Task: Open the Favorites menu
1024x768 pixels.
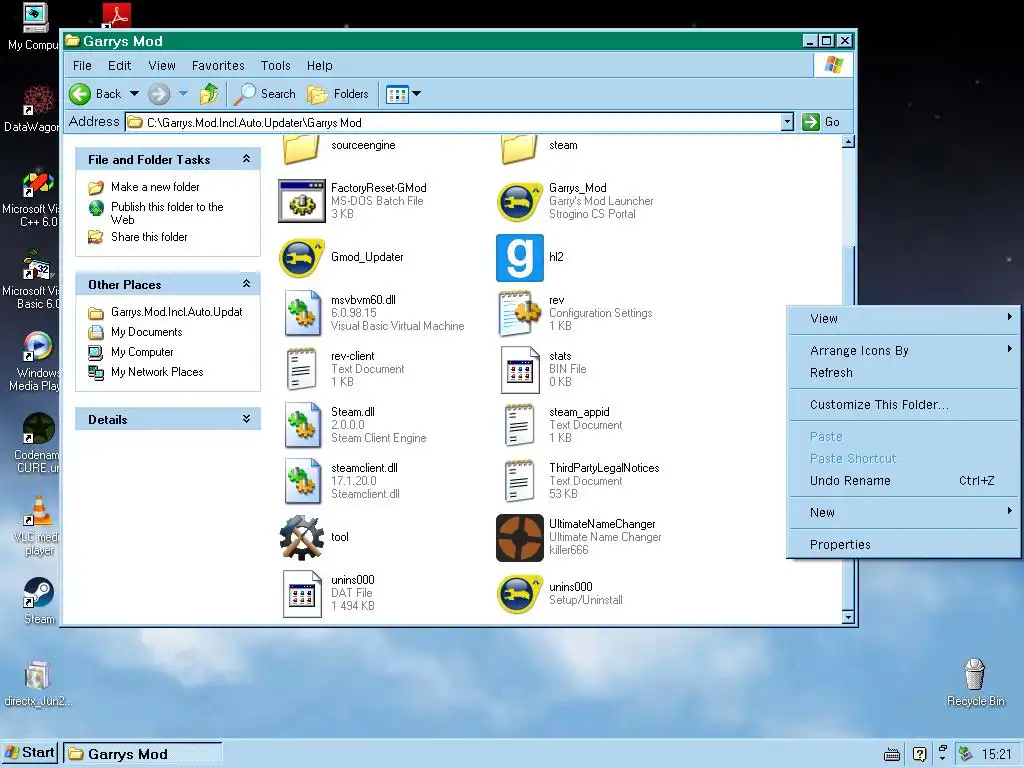Action: point(218,65)
